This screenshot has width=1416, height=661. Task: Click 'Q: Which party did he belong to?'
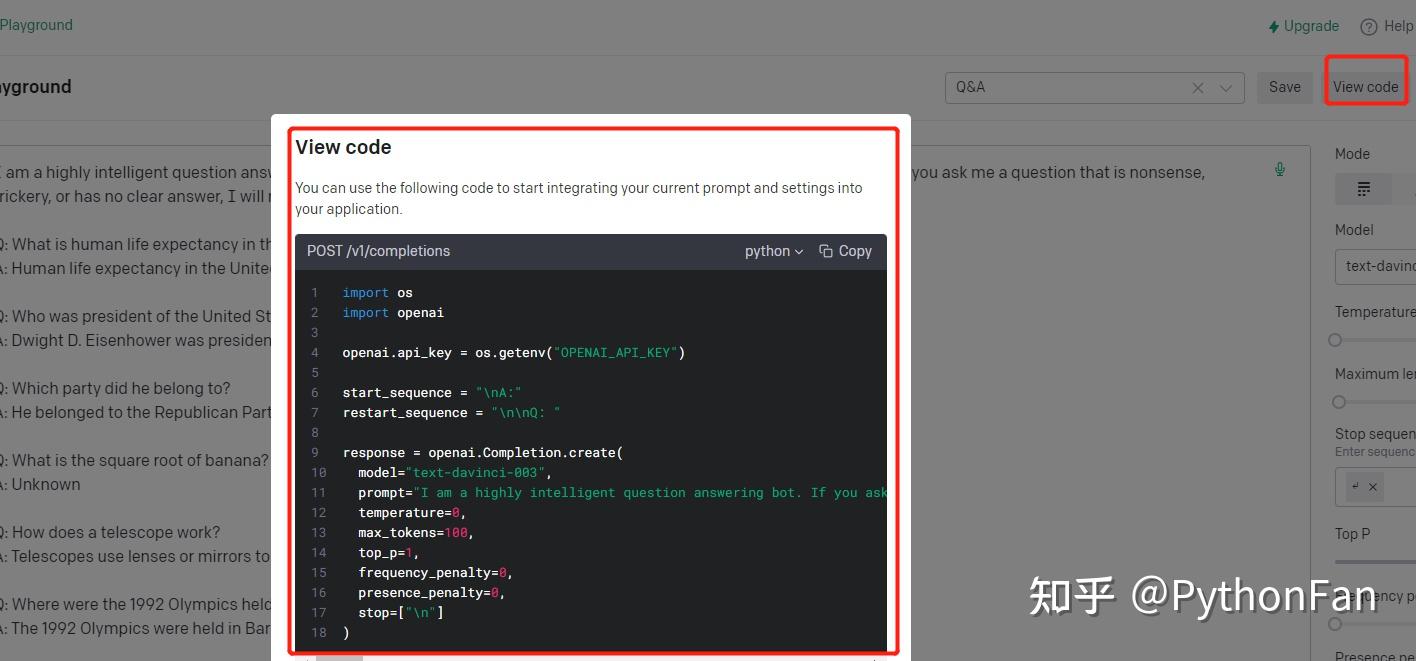coord(115,388)
